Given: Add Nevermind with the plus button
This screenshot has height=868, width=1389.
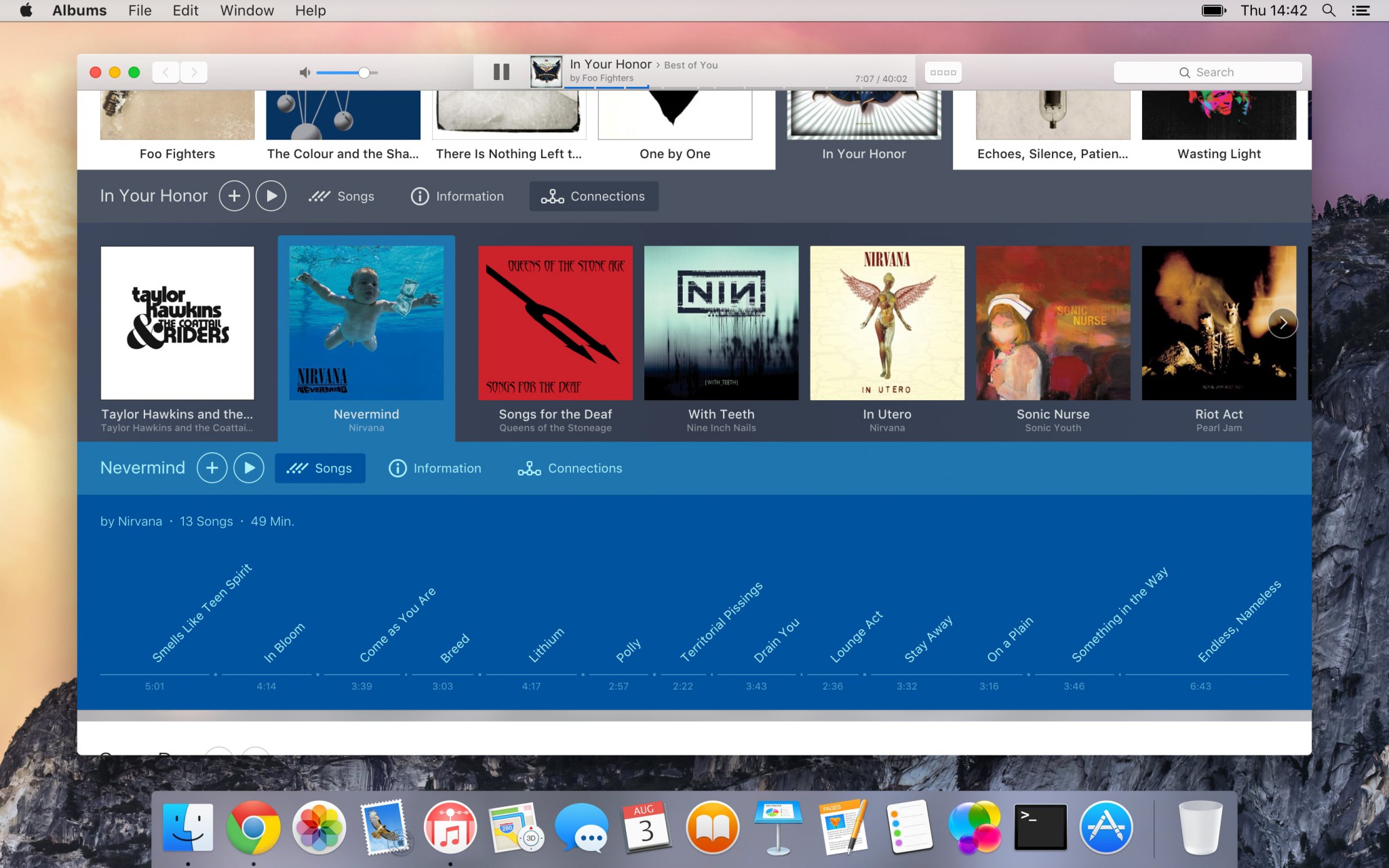Looking at the screenshot, I should tap(212, 468).
